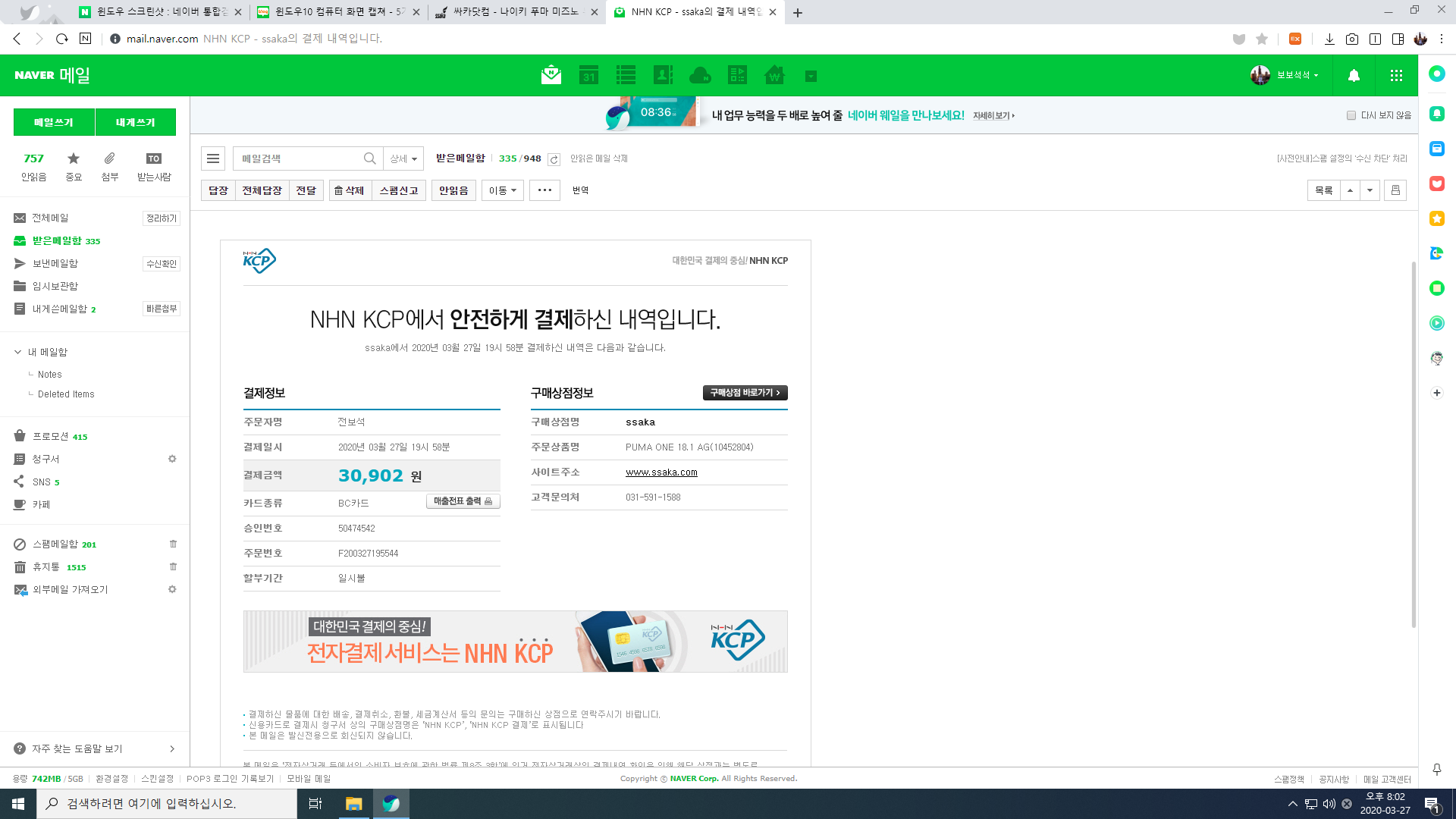Open 보낸메일함 sent folder

[x=55, y=264]
